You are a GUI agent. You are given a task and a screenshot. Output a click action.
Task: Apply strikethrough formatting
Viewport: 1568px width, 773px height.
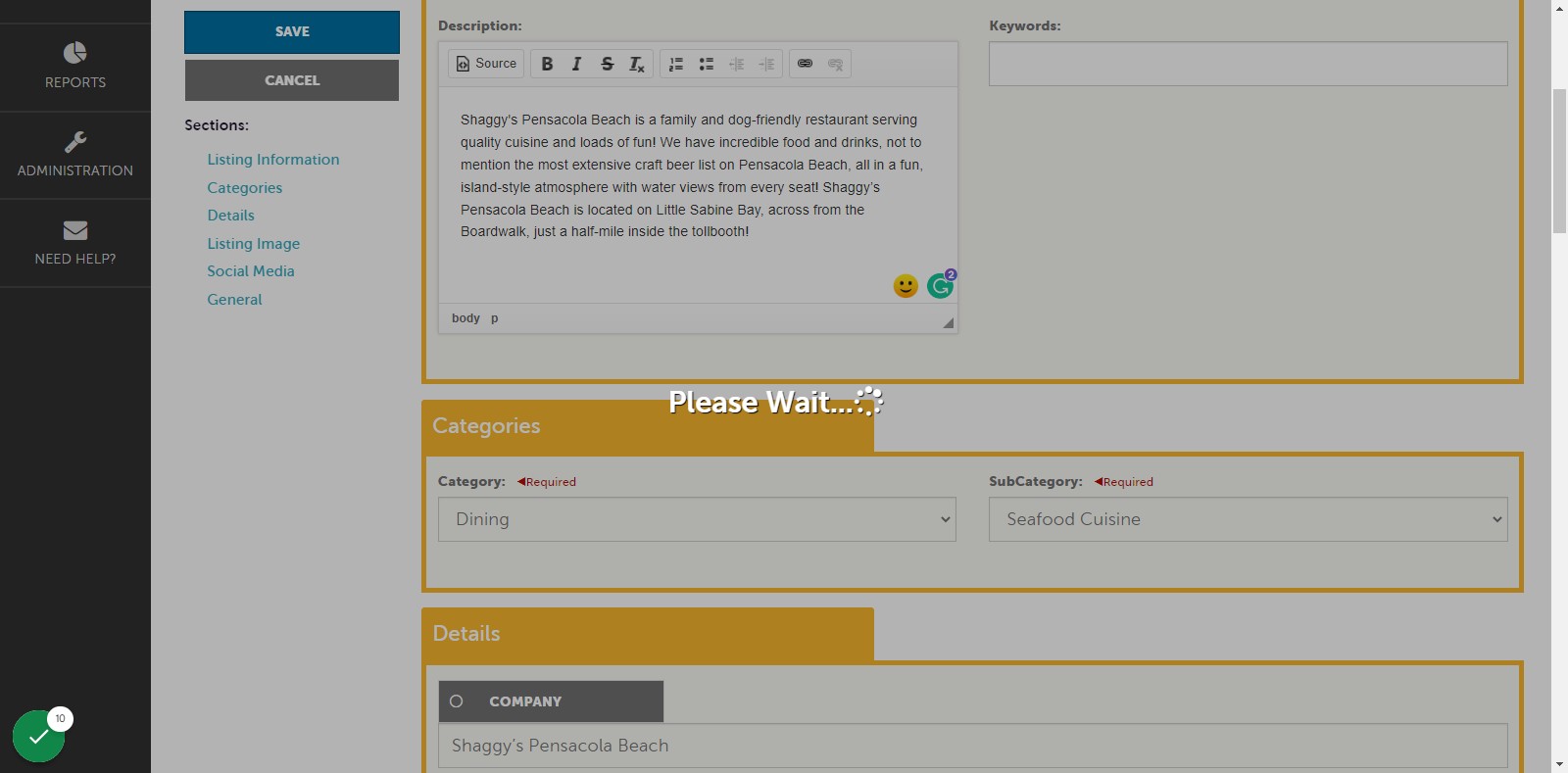[x=607, y=64]
